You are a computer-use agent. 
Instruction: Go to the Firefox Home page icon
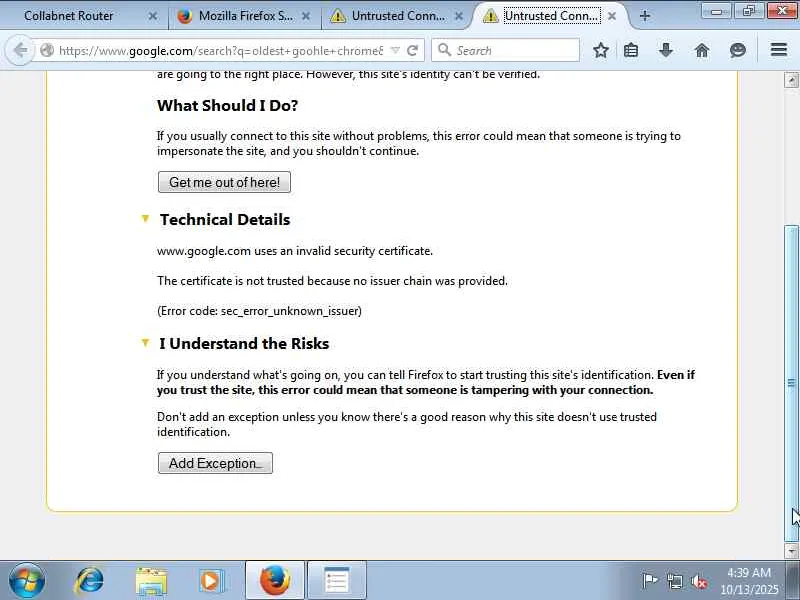click(702, 50)
